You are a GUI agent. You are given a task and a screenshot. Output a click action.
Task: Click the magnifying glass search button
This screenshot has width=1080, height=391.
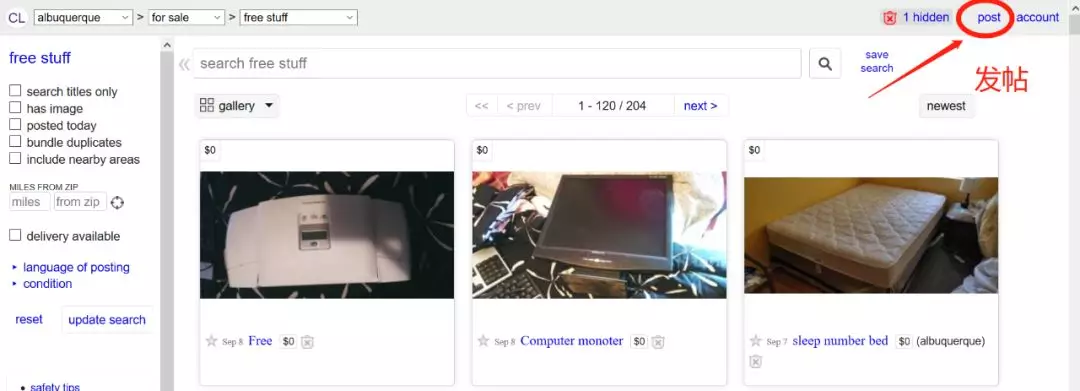tap(824, 64)
